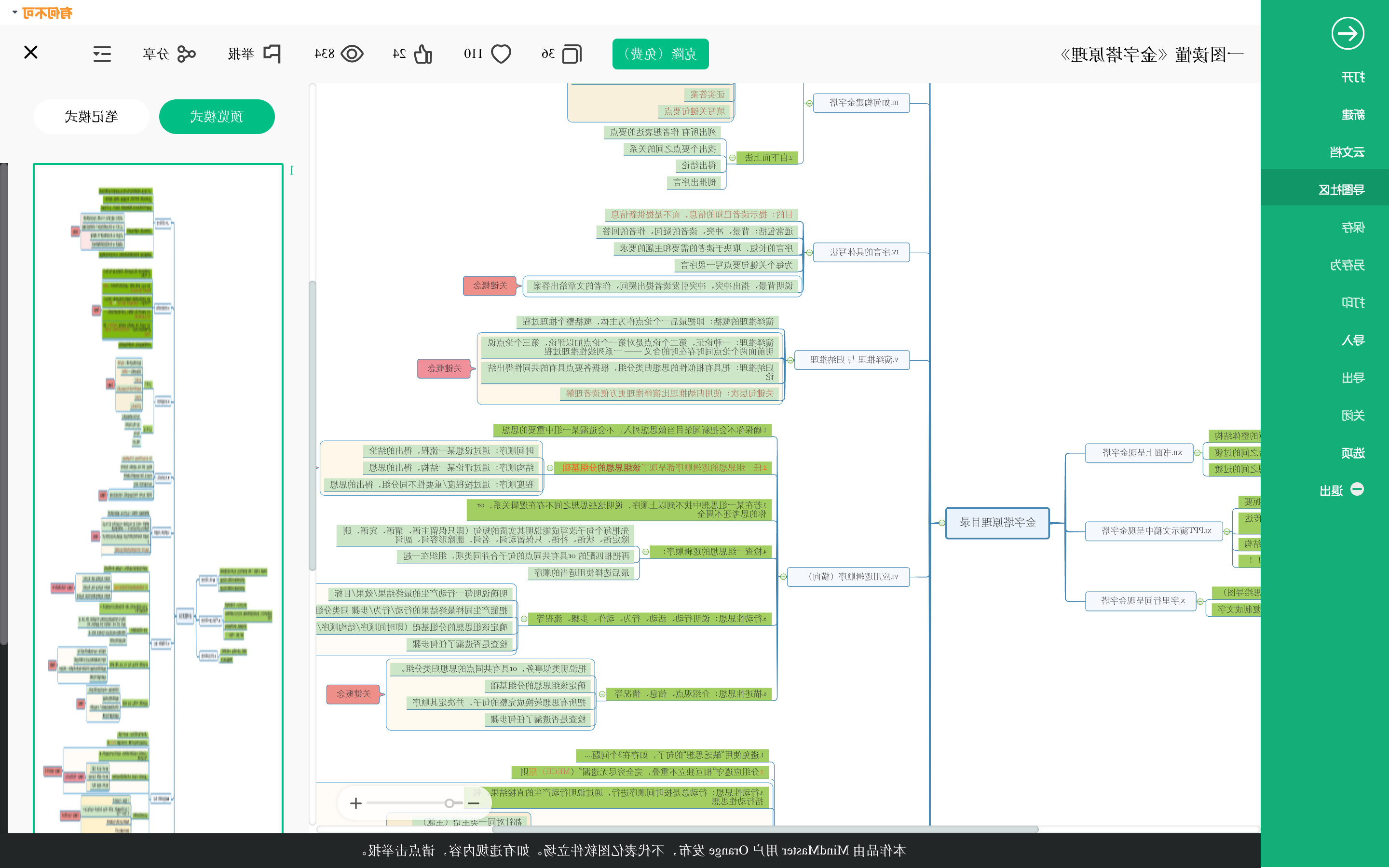Open 选项 in the sidebar menu
This screenshot has height=868, width=1389.
click(1353, 453)
